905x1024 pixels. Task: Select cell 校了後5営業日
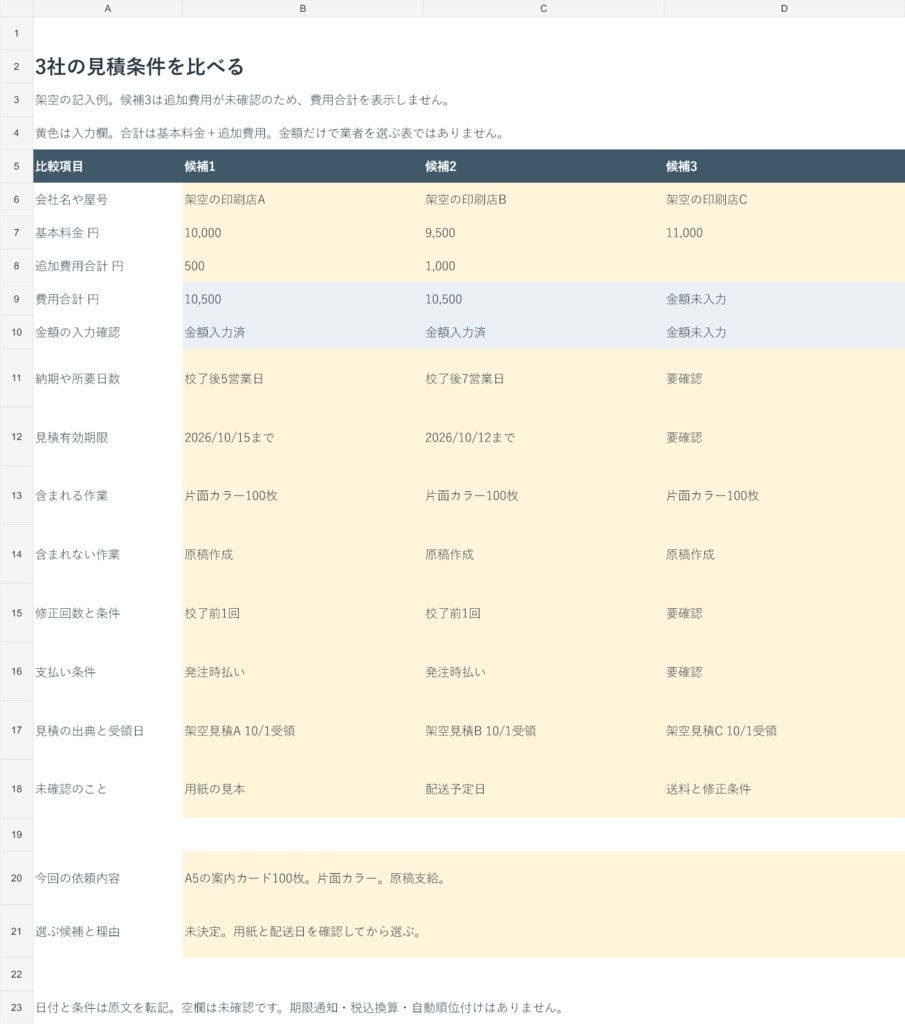pyautogui.click(x=303, y=379)
